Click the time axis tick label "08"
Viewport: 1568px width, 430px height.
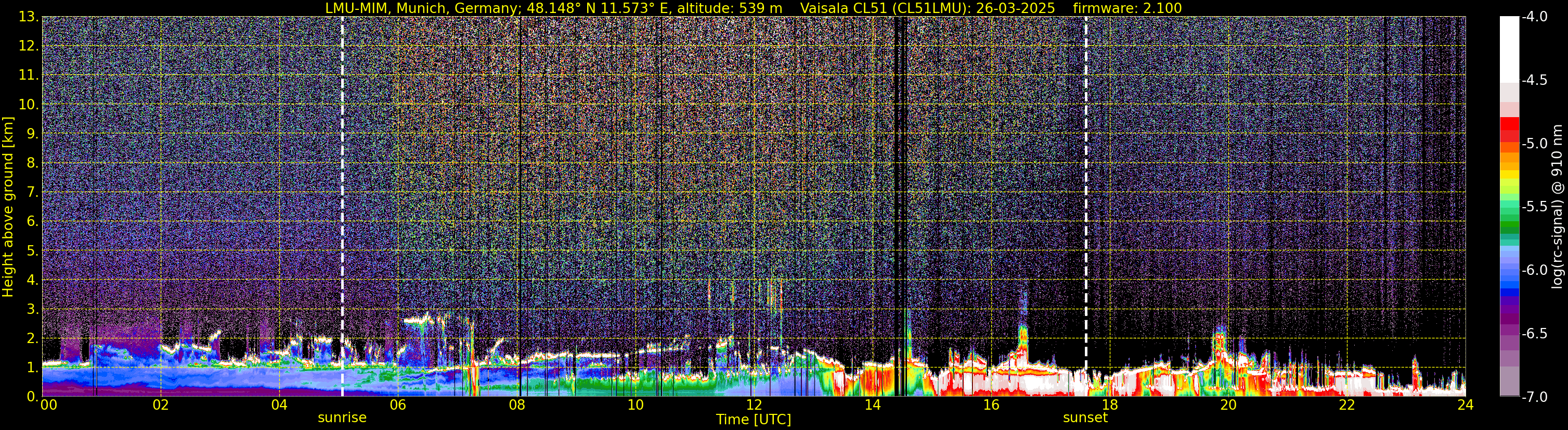[517, 406]
